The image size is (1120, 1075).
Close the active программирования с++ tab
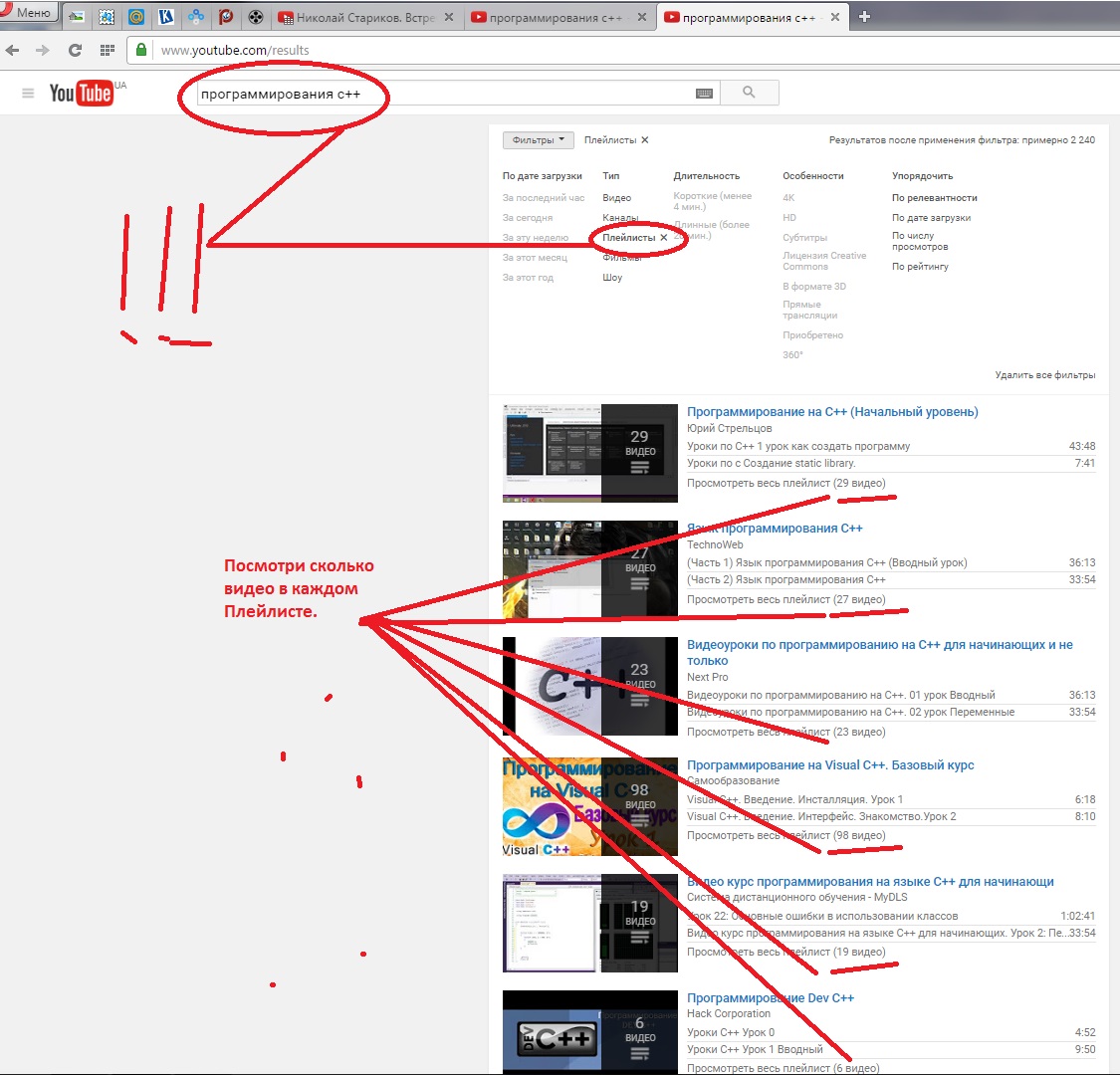[x=835, y=17]
